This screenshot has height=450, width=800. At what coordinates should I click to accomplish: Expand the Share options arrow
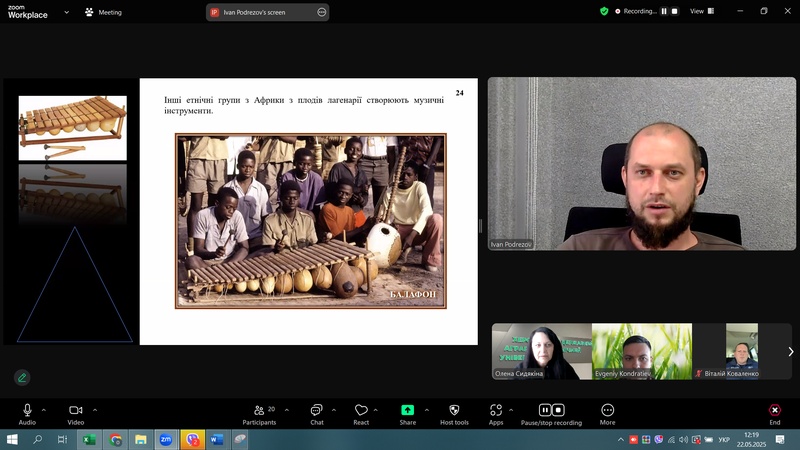pyautogui.click(x=427, y=410)
